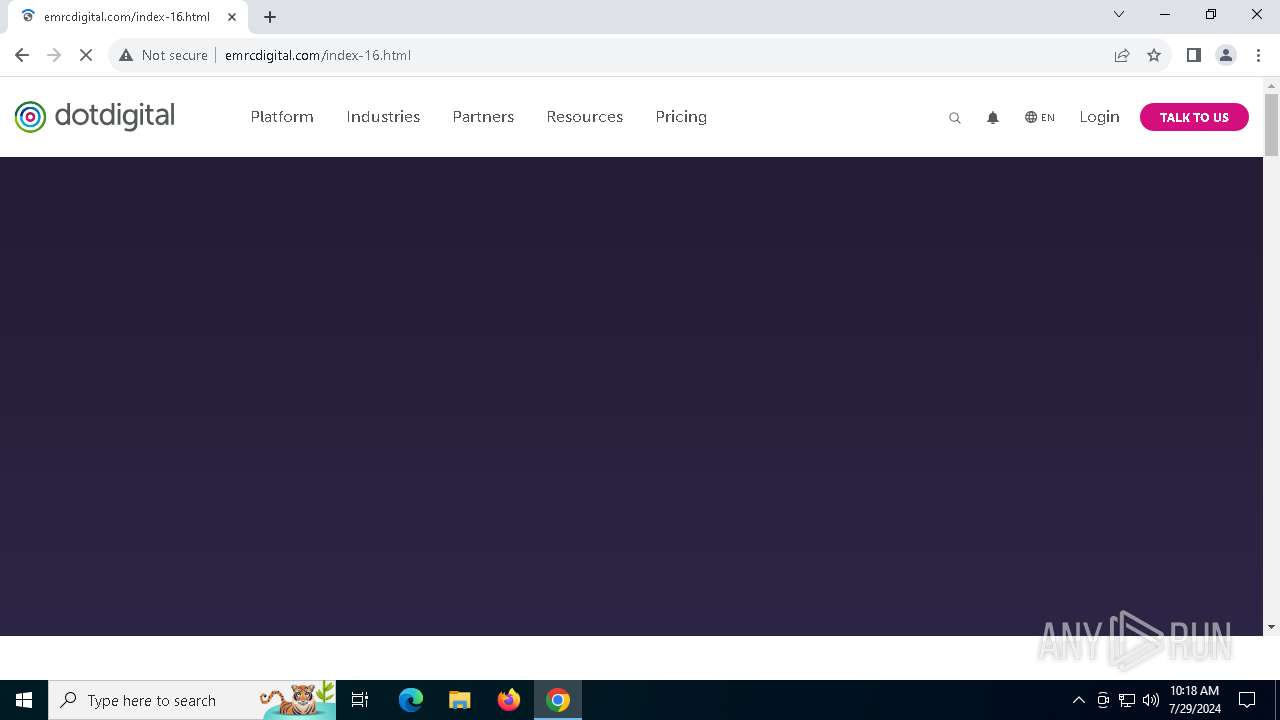Viewport: 1280px width, 720px height.
Task: Go to the Pricing page
Action: pyautogui.click(x=681, y=117)
